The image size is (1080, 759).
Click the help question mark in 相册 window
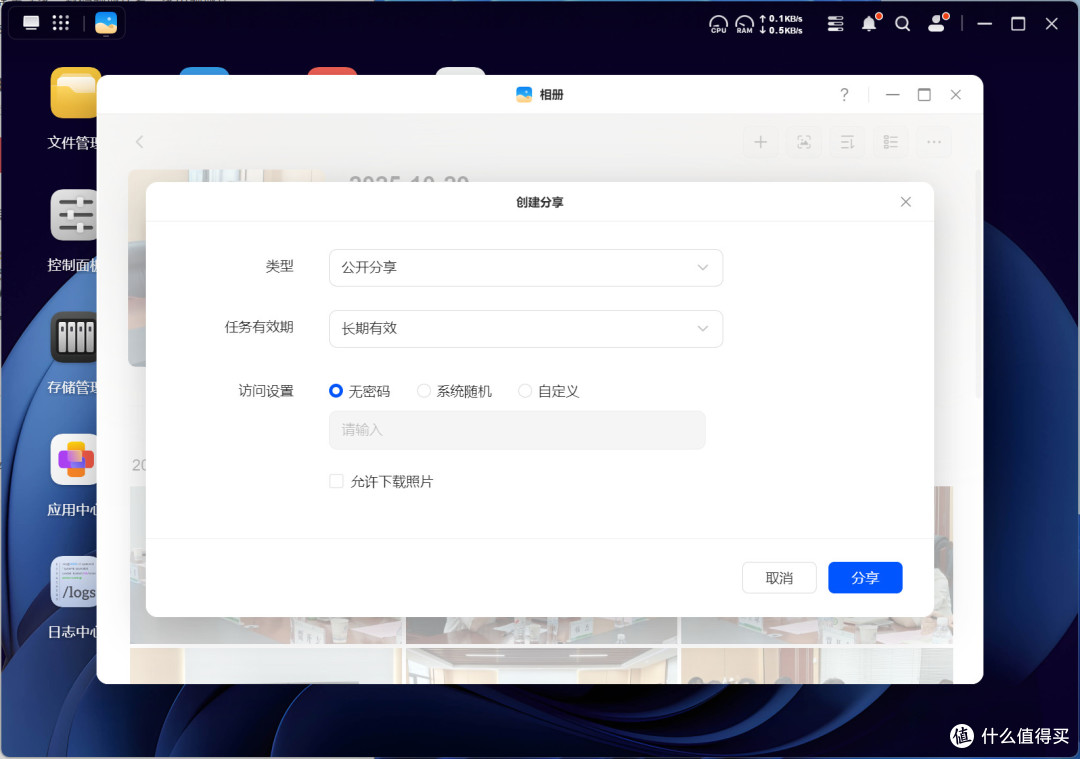click(x=844, y=95)
